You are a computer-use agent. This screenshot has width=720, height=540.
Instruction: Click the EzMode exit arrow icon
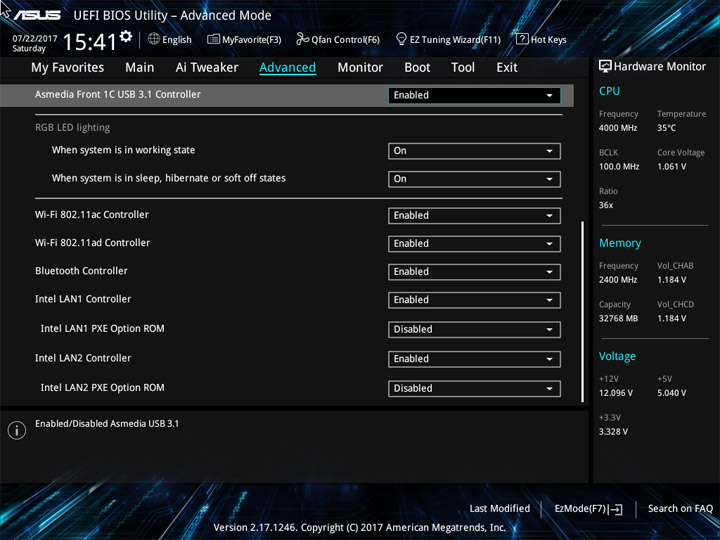615,509
